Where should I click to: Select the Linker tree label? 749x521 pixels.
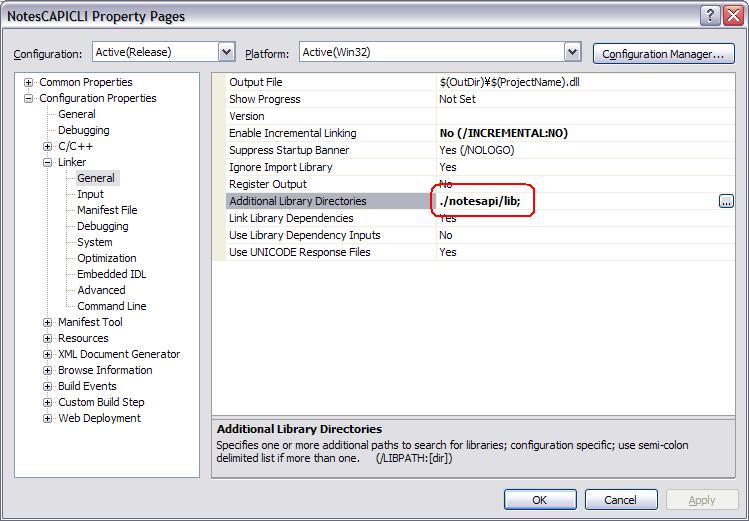click(x=72, y=162)
